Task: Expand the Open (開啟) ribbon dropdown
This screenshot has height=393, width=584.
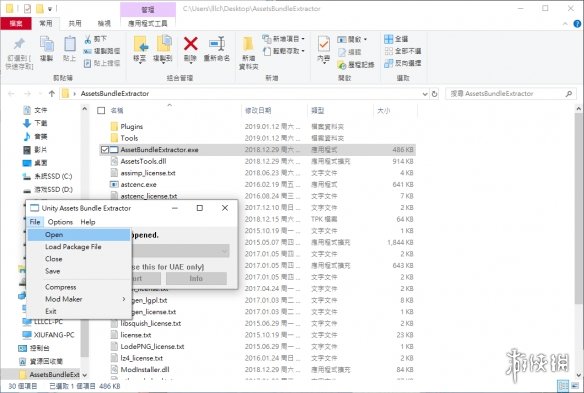Action: coord(365,39)
